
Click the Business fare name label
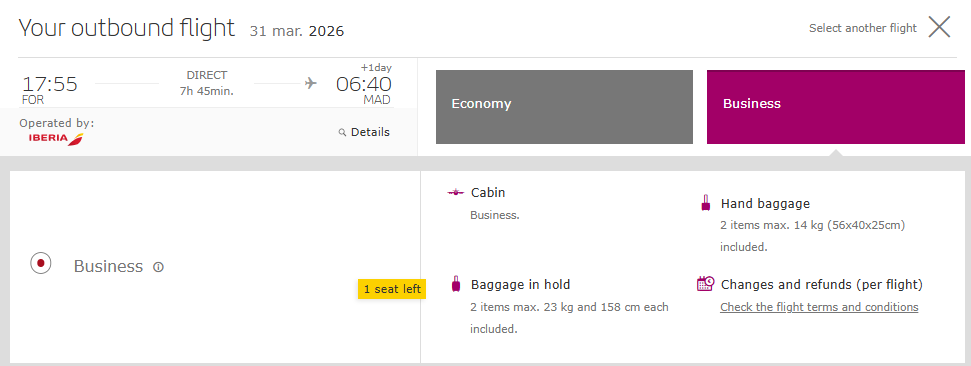tap(108, 266)
